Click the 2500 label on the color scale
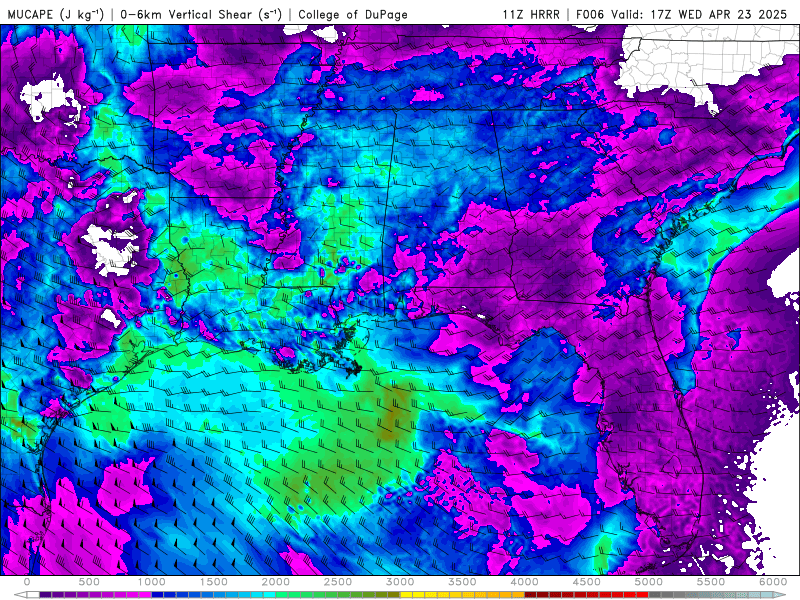 pos(338,582)
